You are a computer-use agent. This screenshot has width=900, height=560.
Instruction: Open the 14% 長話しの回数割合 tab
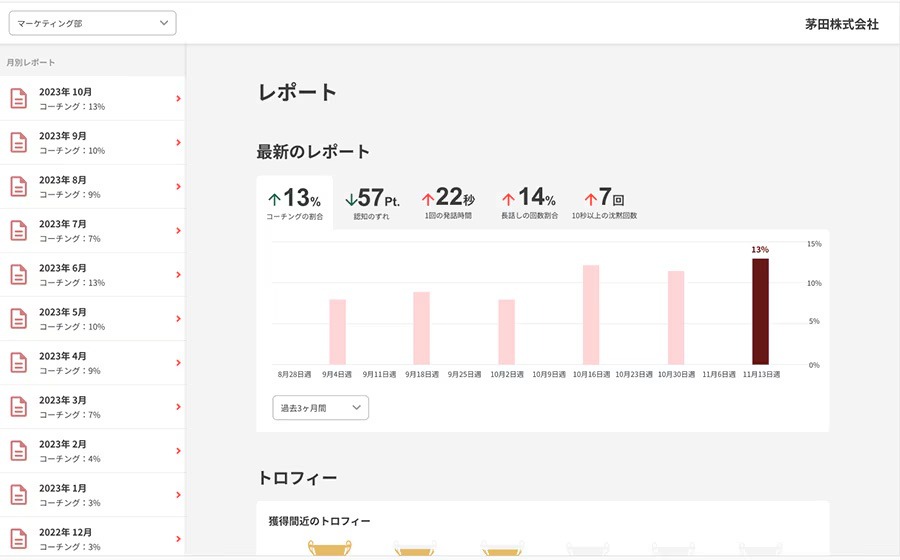coord(529,203)
